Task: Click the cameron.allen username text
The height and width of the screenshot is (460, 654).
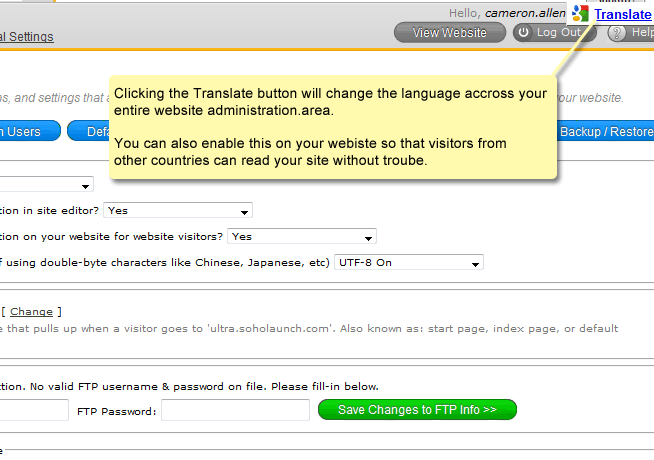Action: [525, 13]
